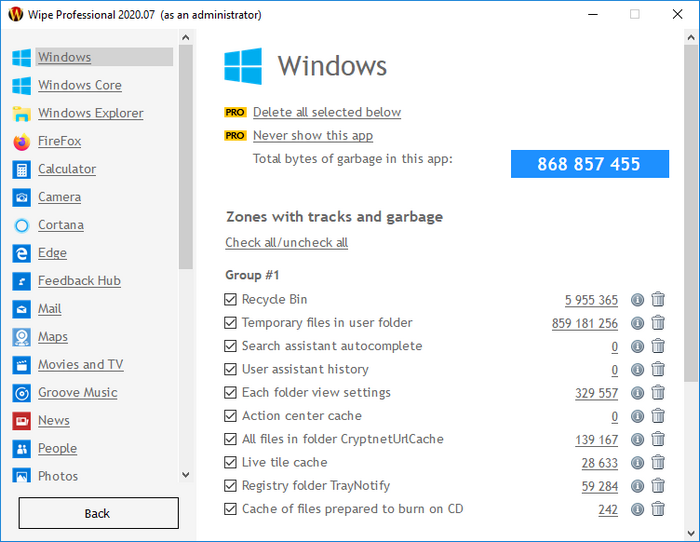700x542 pixels.
Task: Click Check all/uncheck all link
Action: tap(287, 242)
